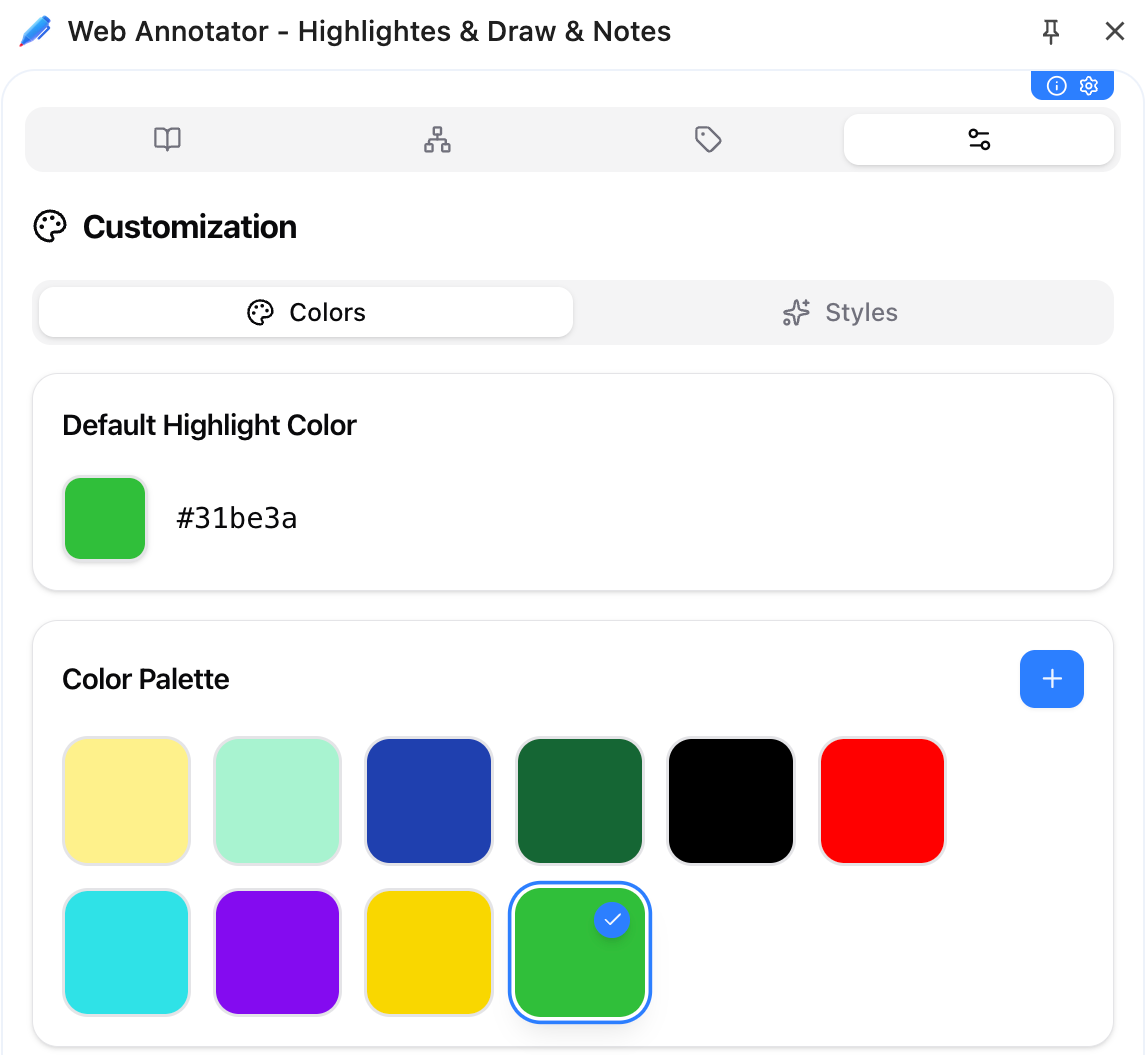Select the sitemap hierarchy tab icon
1148x1055 pixels.
[x=437, y=139]
